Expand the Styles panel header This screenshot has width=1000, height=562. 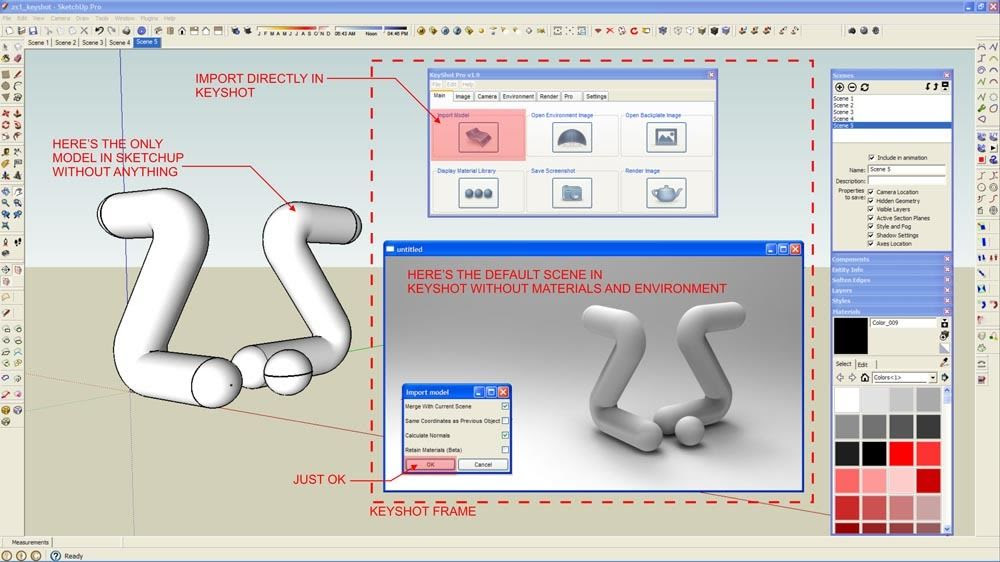pyautogui.click(x=891, y=301)
